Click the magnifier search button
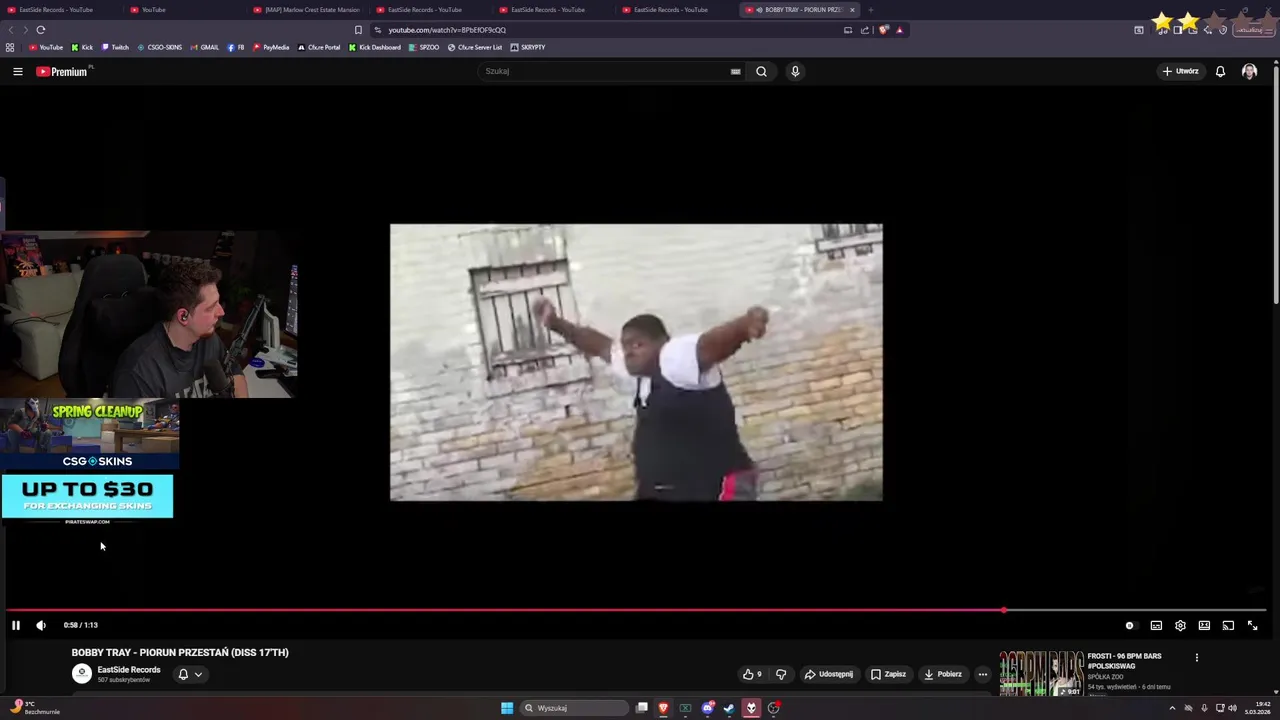The image size is (1280, 720). point(761,71)
